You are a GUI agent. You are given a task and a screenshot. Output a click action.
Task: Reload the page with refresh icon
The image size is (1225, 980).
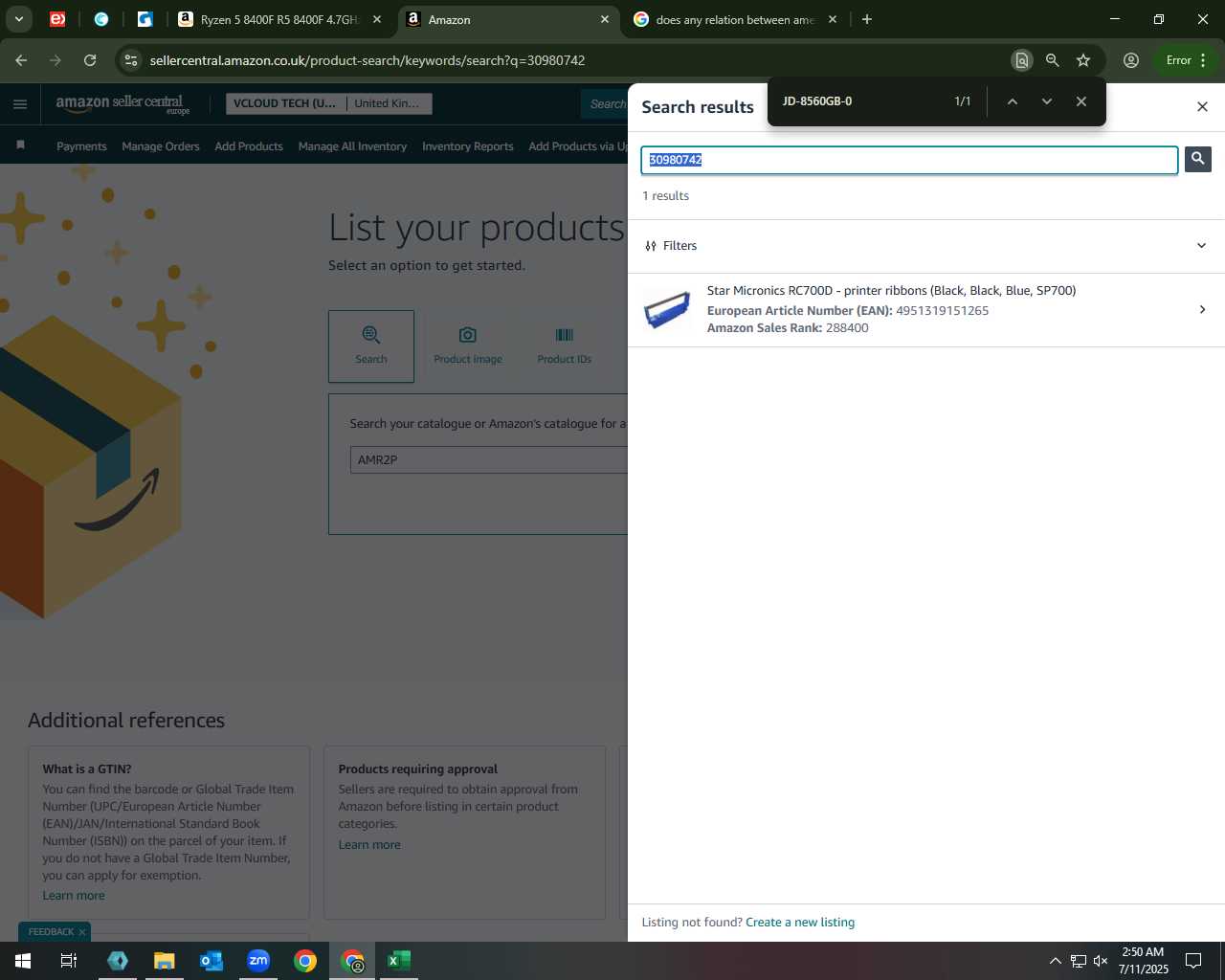click(90, 60)
